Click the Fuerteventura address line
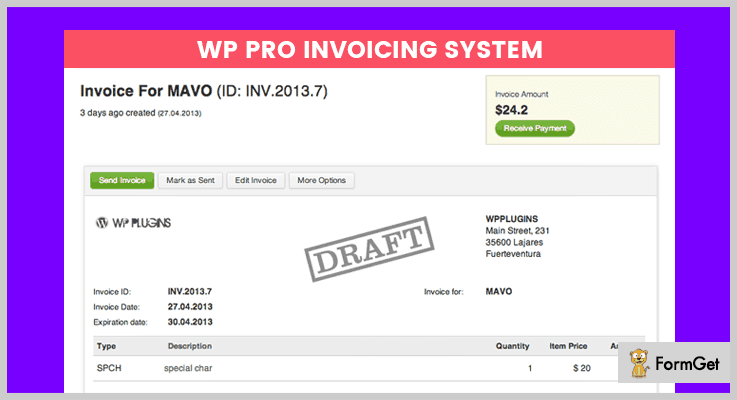This screenshot has height=400, width=737. [x=513, y=254]
